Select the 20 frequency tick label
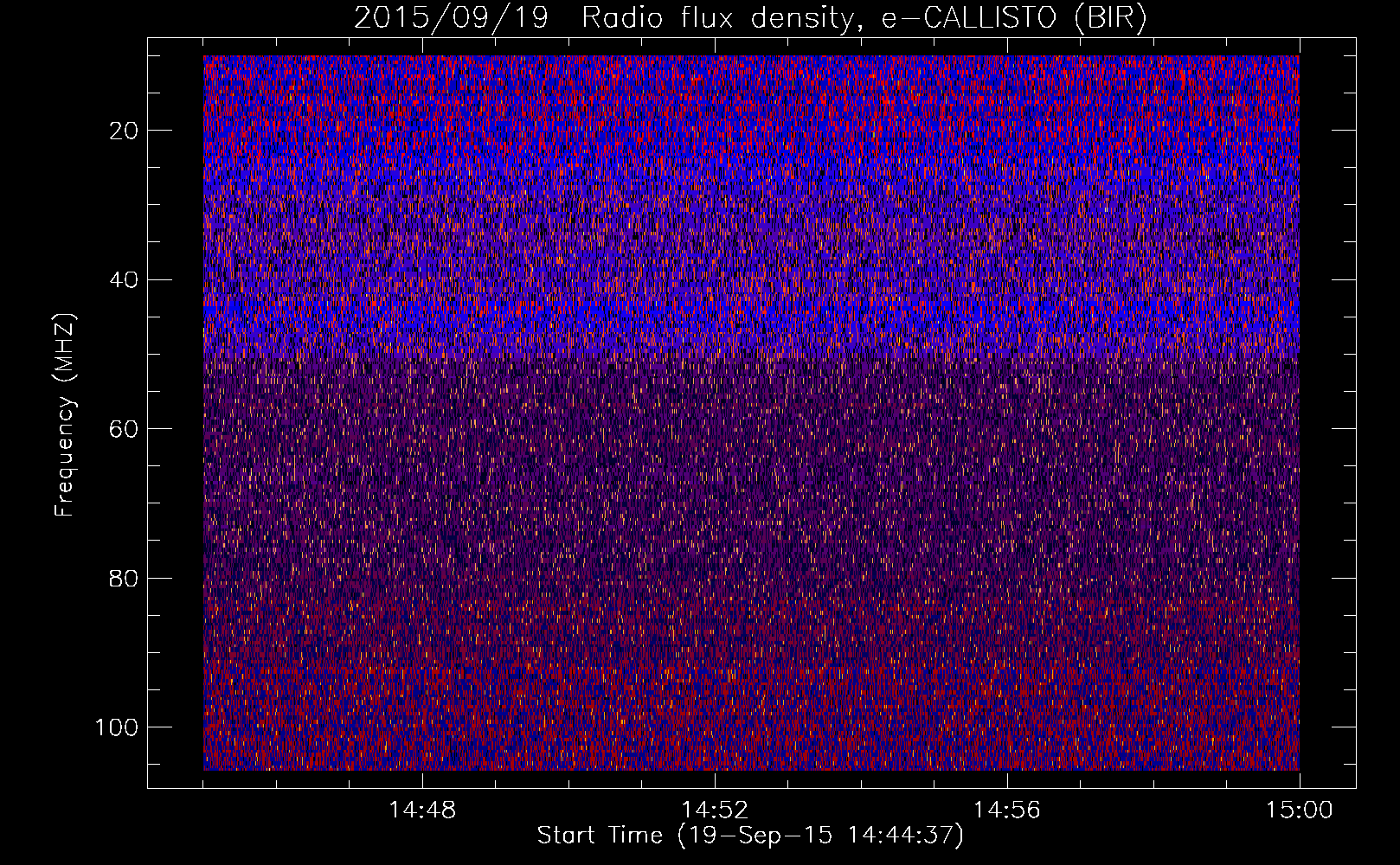This screenshot has width=1400, height=865. (125, 131)
